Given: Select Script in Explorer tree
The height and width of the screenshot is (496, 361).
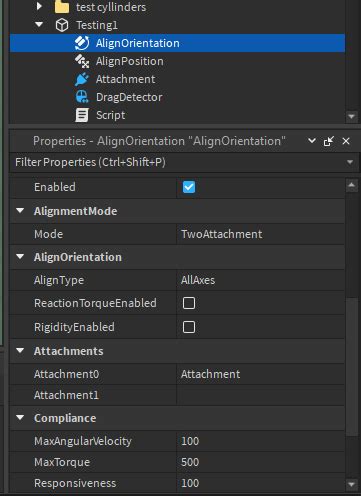Looking at the screenshot, I should (x=177, y=115).
